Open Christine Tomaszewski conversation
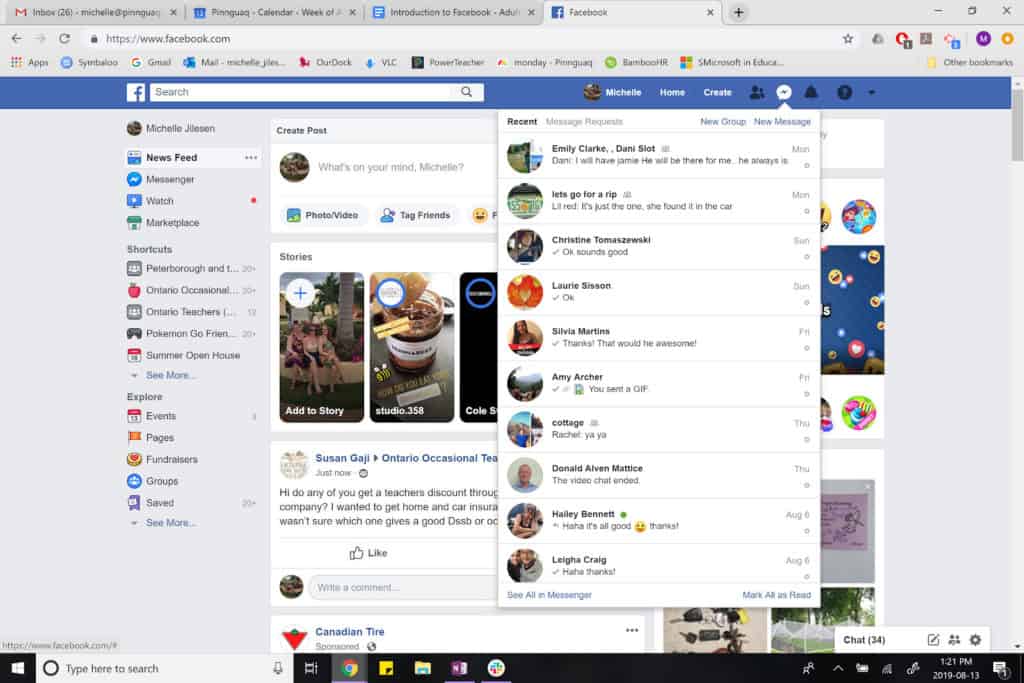This screenshot has height=683, width=1024. pos(658,247)
